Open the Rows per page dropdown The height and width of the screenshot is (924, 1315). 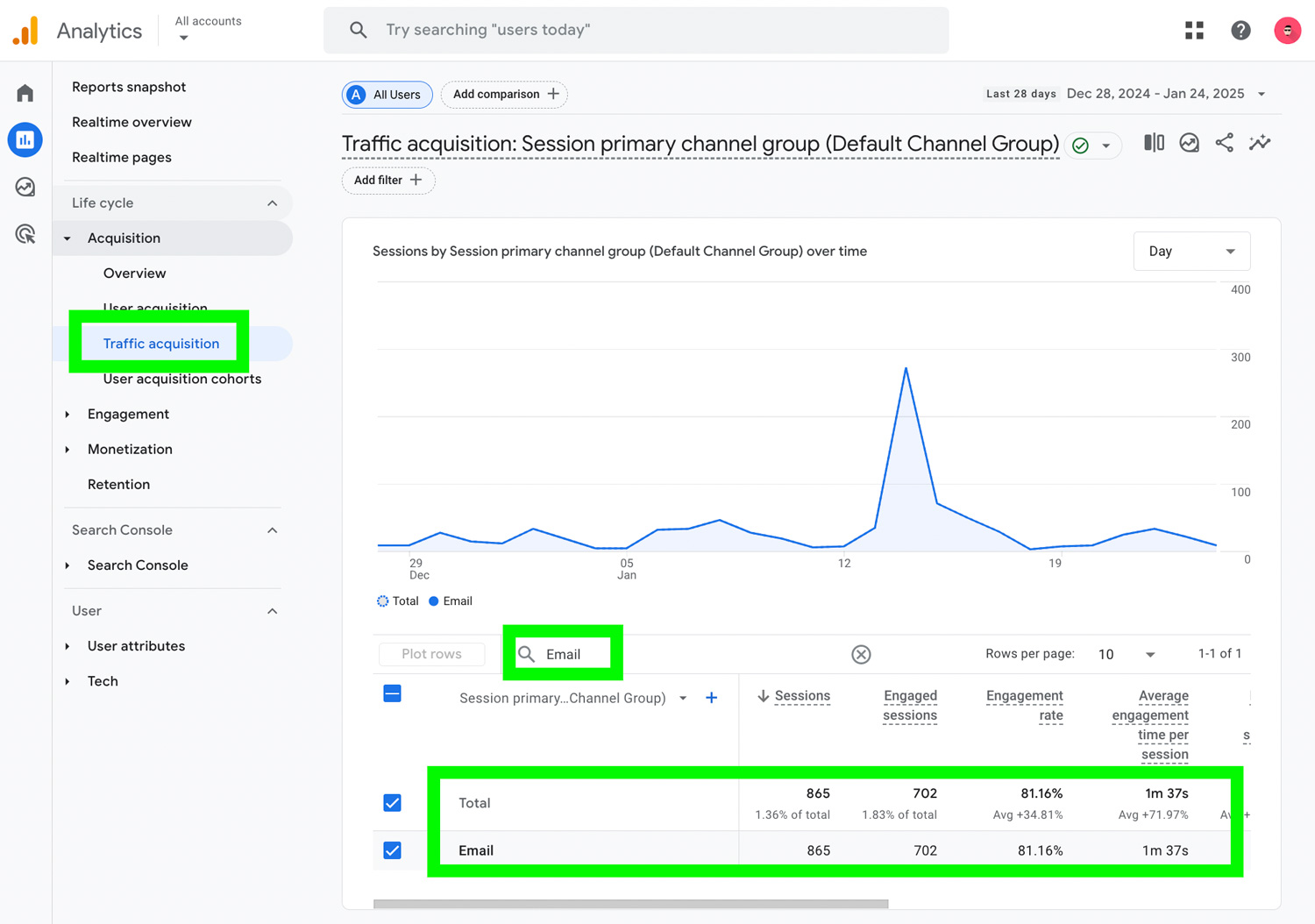click(1127, 654)
